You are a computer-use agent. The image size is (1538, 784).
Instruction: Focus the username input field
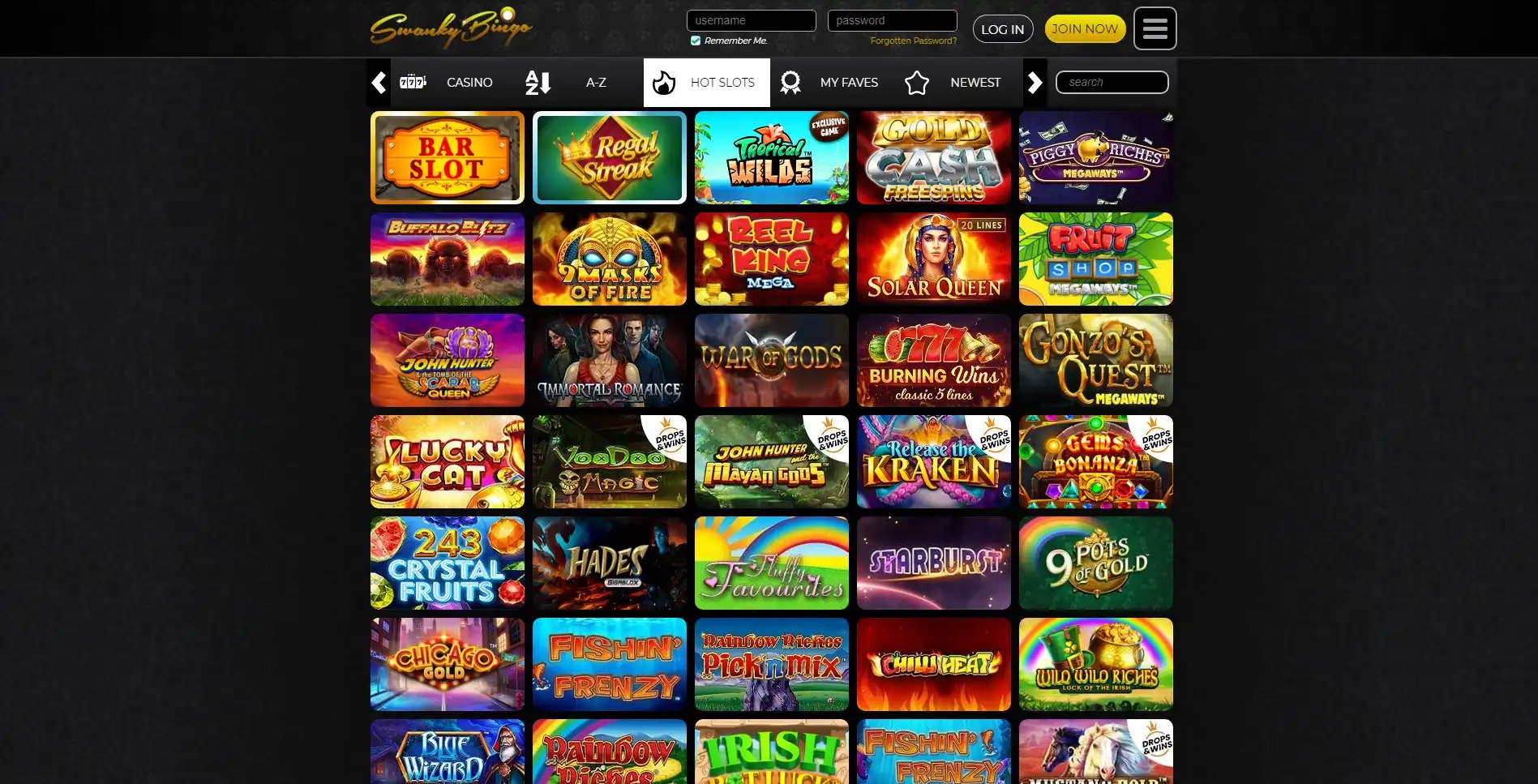coord(751,20)
